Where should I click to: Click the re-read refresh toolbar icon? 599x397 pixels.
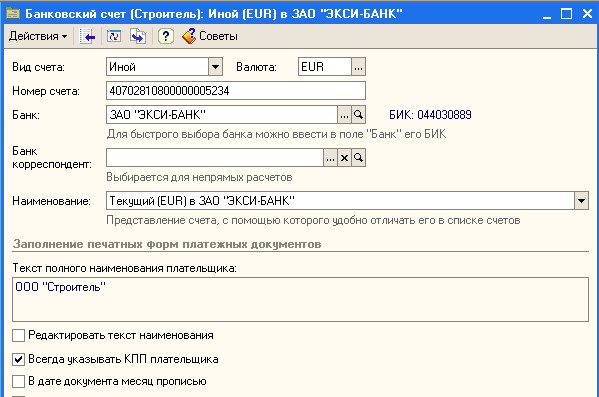[114, 36]
